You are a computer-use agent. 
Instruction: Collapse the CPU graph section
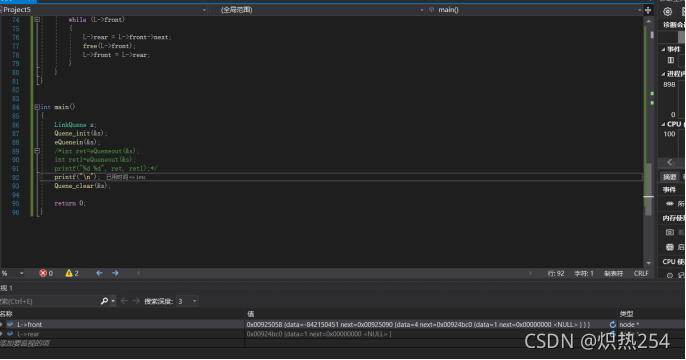(663, 124)
